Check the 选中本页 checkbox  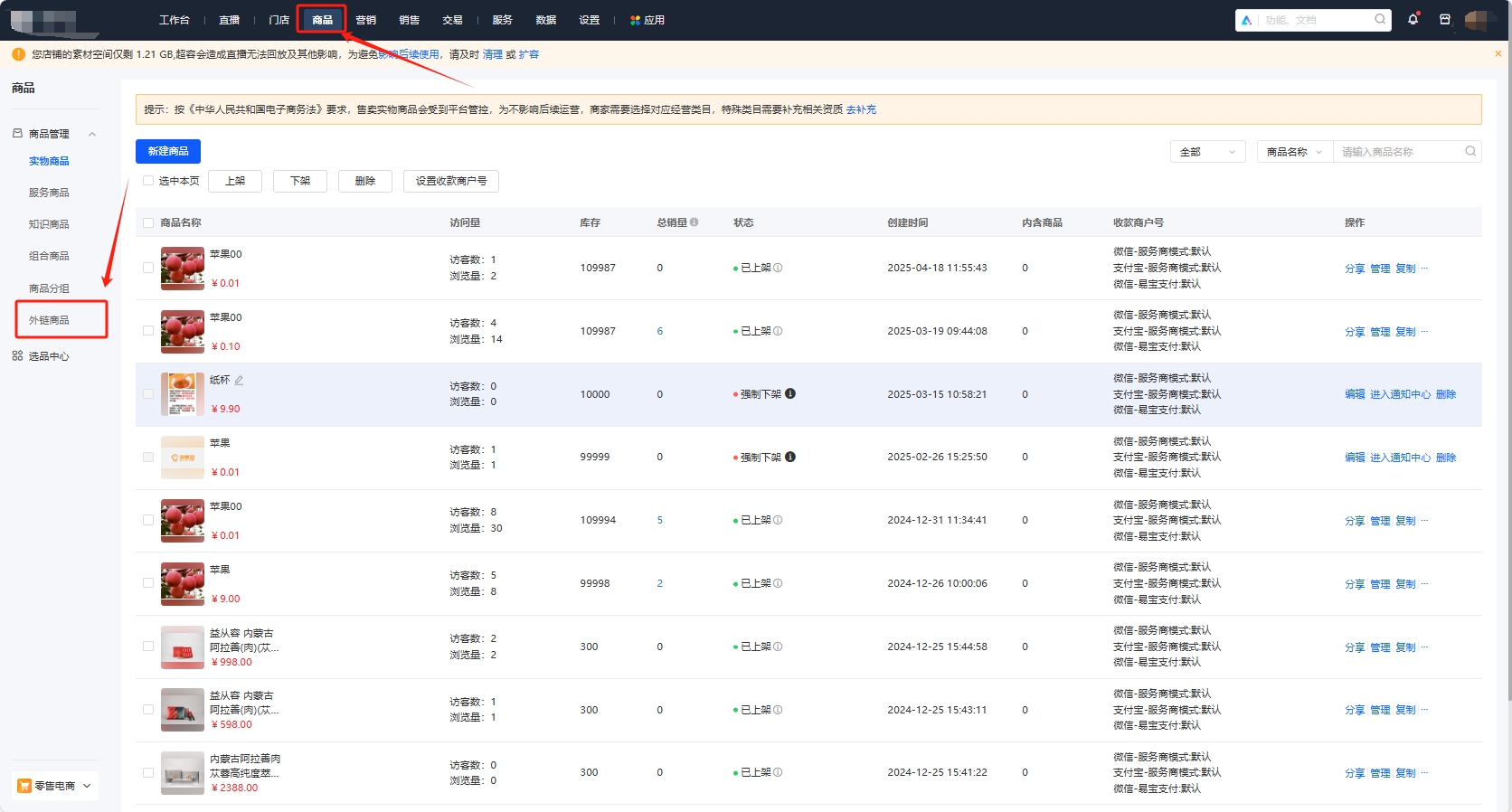pos(148,181)
